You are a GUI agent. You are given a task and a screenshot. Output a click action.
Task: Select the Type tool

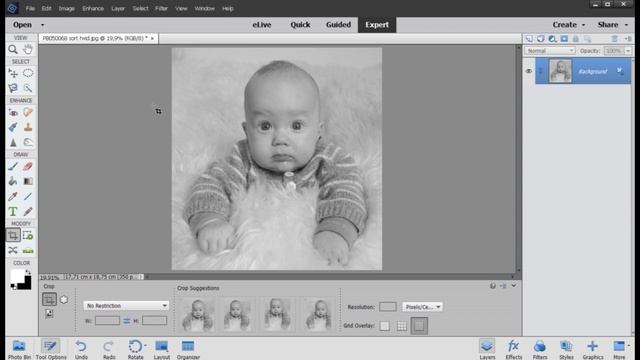tap(13, 211)
